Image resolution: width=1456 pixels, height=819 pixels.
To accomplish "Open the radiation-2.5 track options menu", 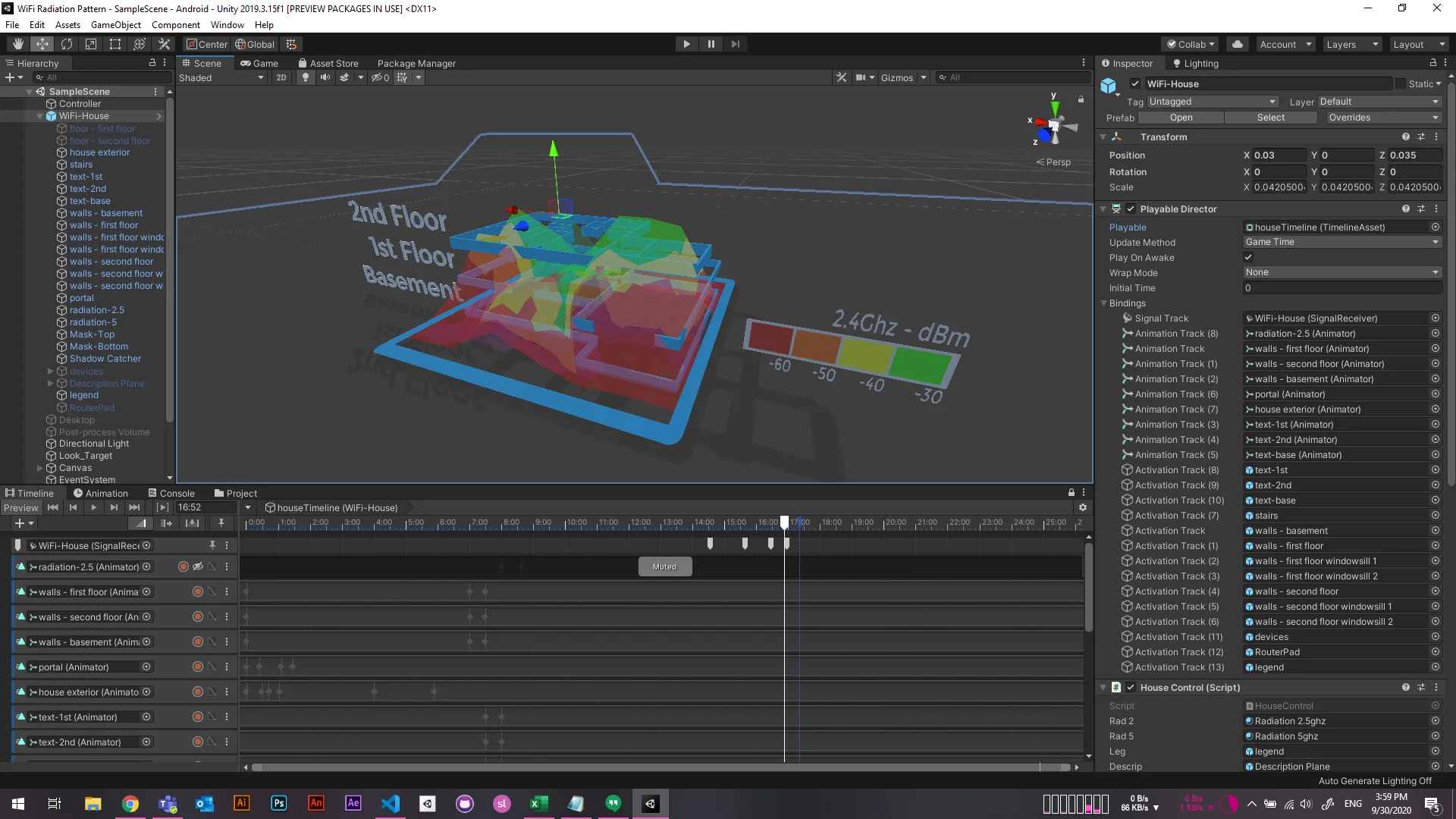I will [x=227, y=566].
